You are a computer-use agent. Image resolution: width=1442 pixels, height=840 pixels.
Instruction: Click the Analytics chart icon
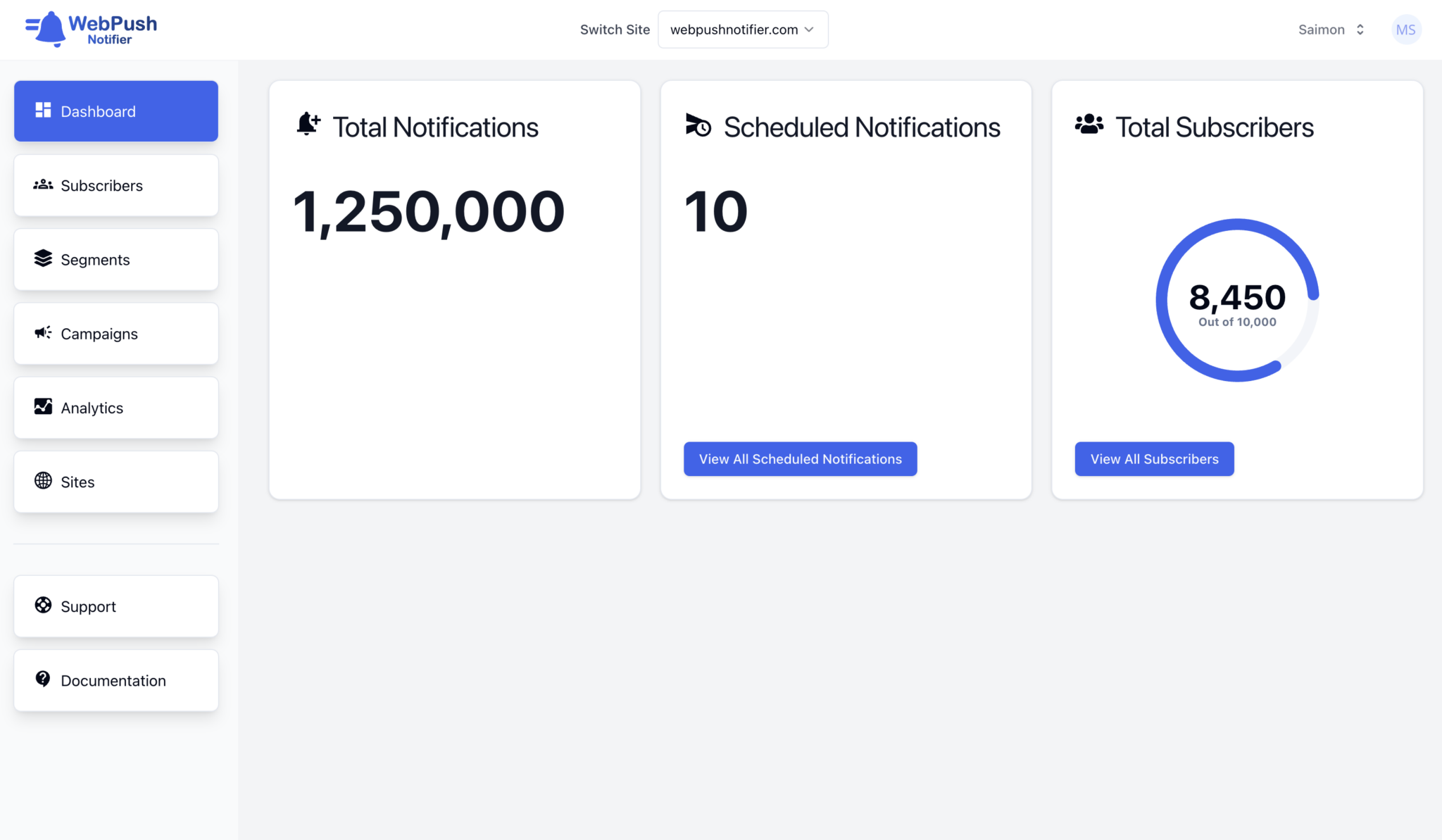tap(43, 407)
